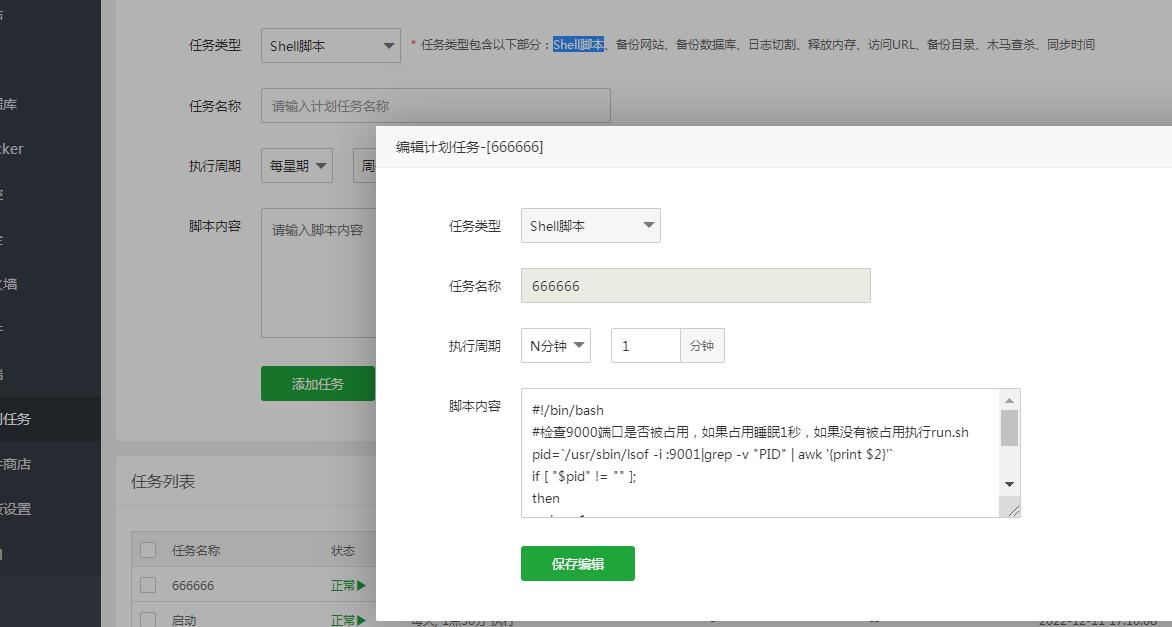Focus the 请输入计划任务名称 input field
The image size is (1172, 627).
[x=435, y=106]
